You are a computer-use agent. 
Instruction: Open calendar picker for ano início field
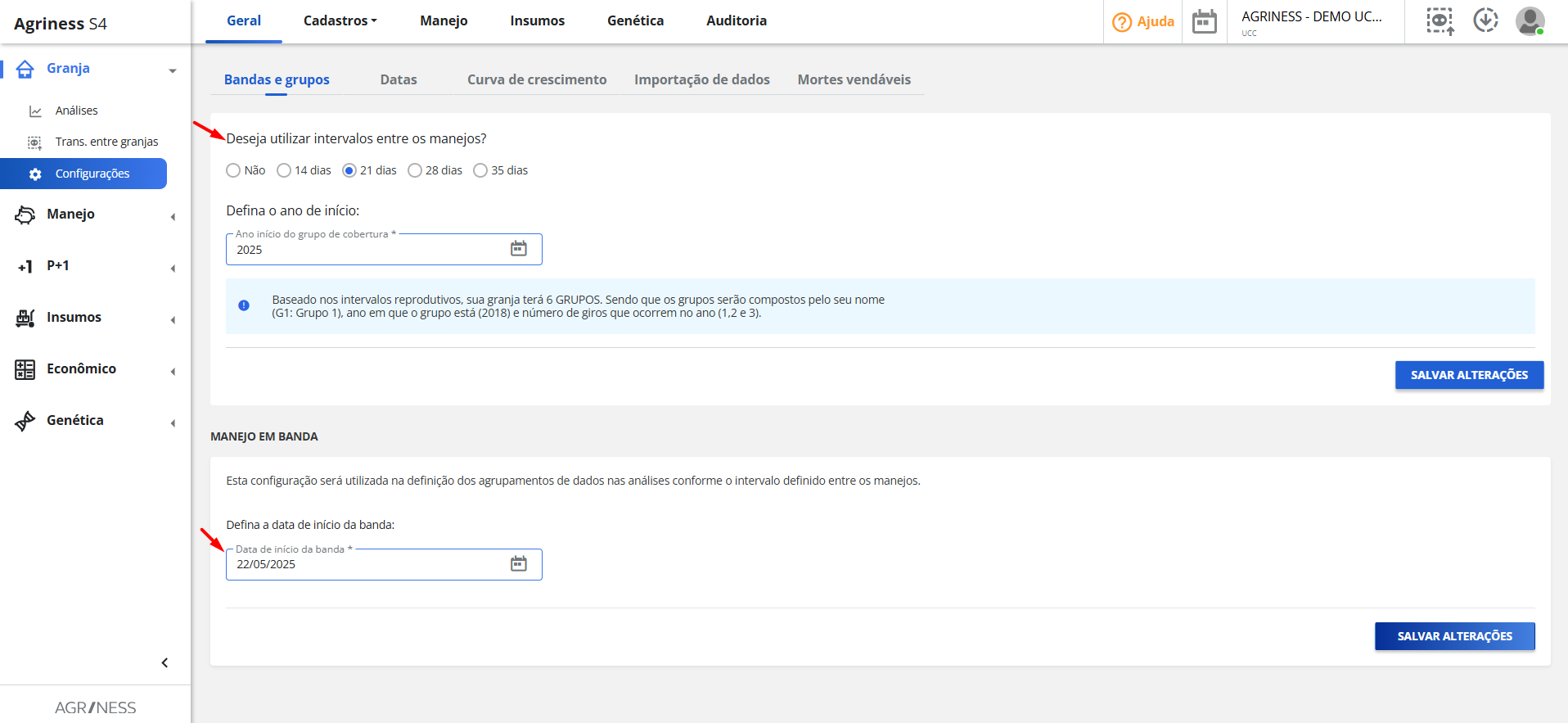pyautogui.click(x=519, y=249)
